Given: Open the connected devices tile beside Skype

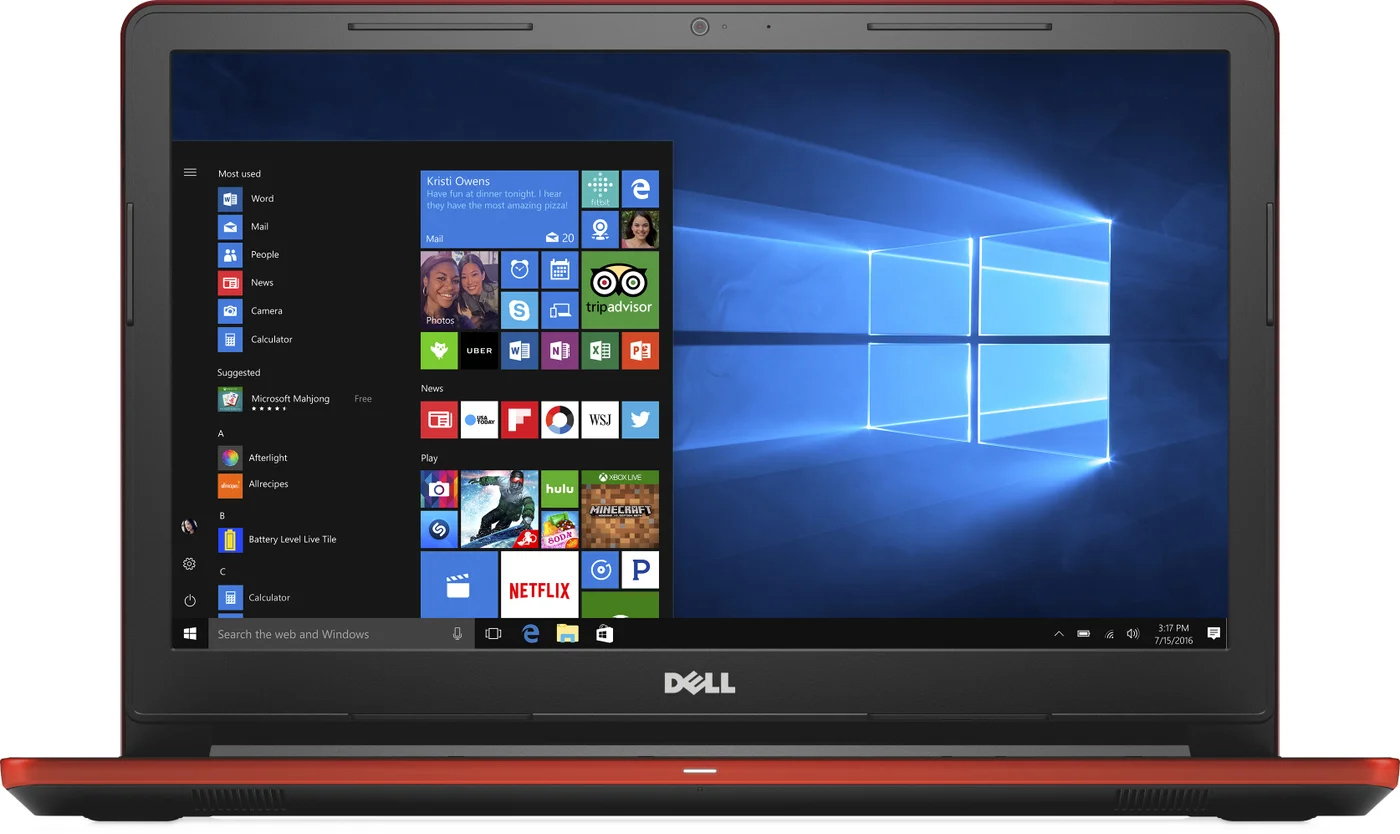Looking at the screenshot, I should (559, 310).
